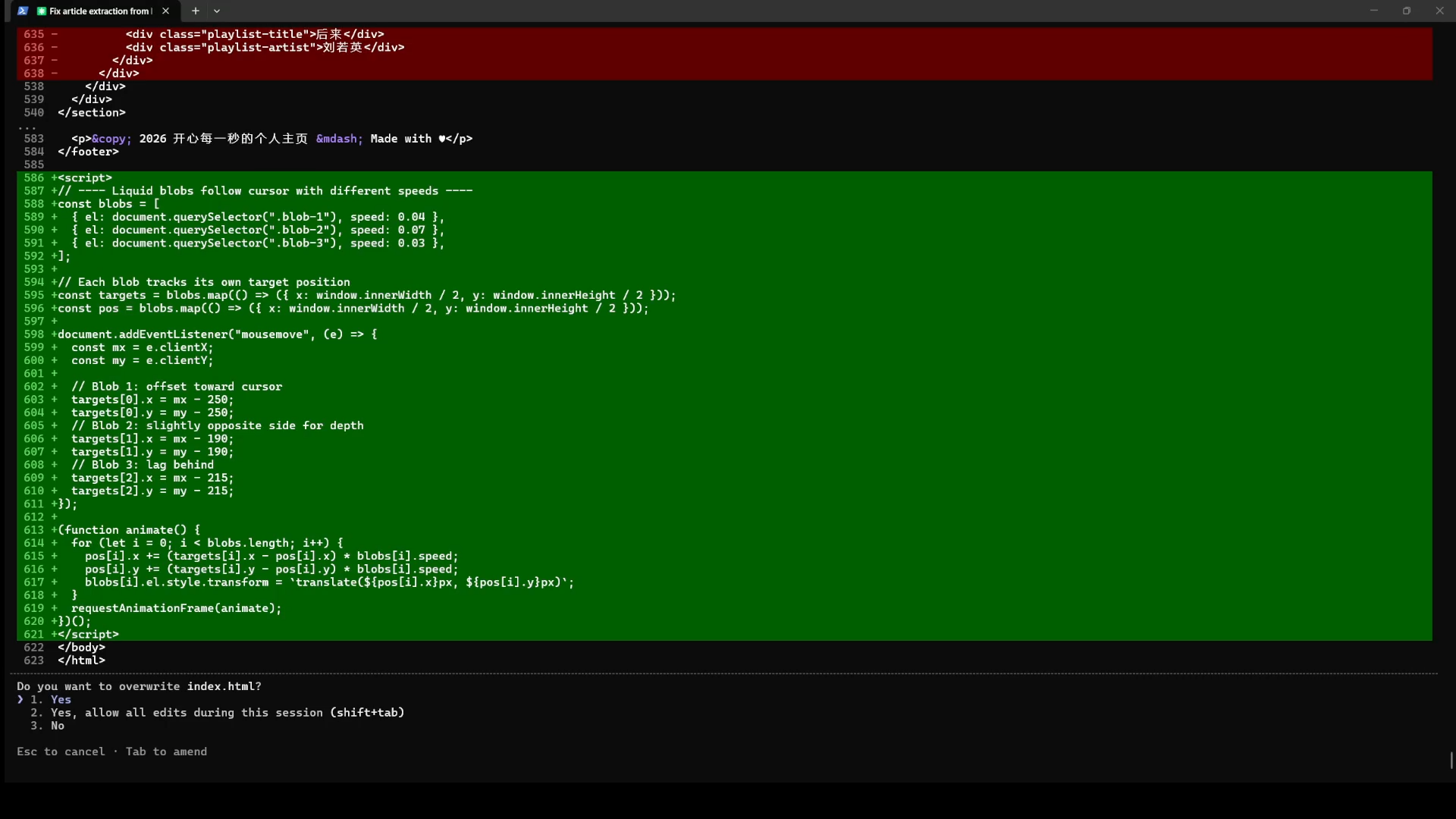Click the 'Do you want to overwrite index.html?' prompt
This screenshot has height=819, width=1456.
[139, 686]
